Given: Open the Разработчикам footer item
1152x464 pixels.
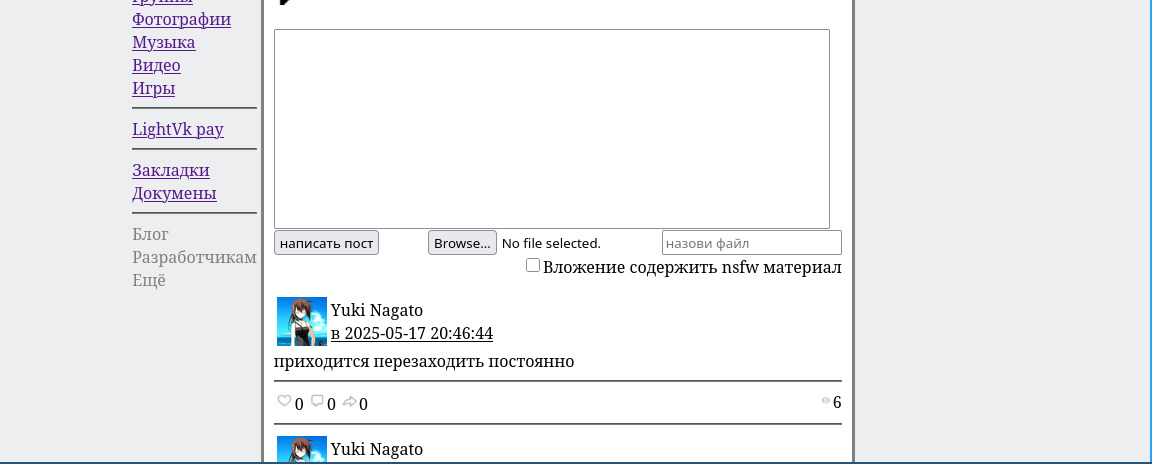Looking at the screenshot, I should click(194, 257).
